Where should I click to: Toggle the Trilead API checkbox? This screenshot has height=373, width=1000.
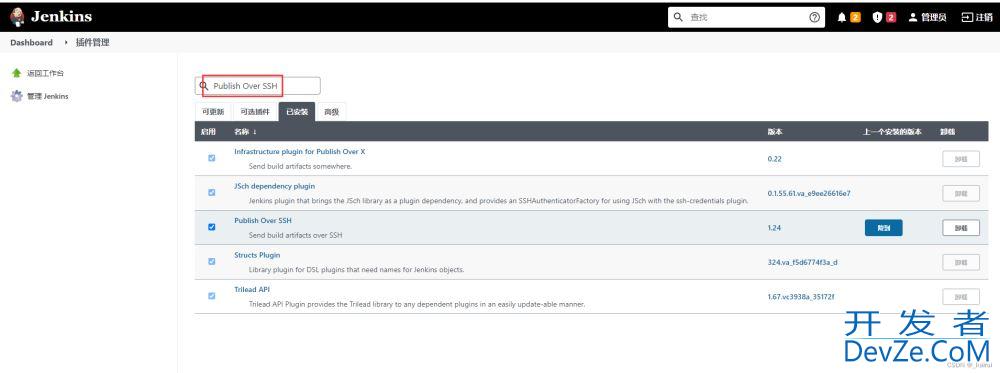[x=212, y=296]
